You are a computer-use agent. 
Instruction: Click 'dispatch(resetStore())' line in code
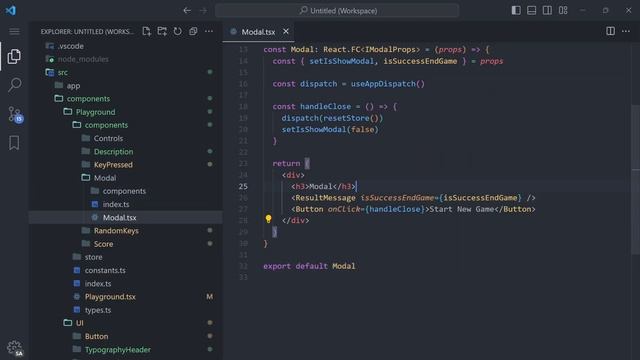pyautogui.click(x=332, y=118)
